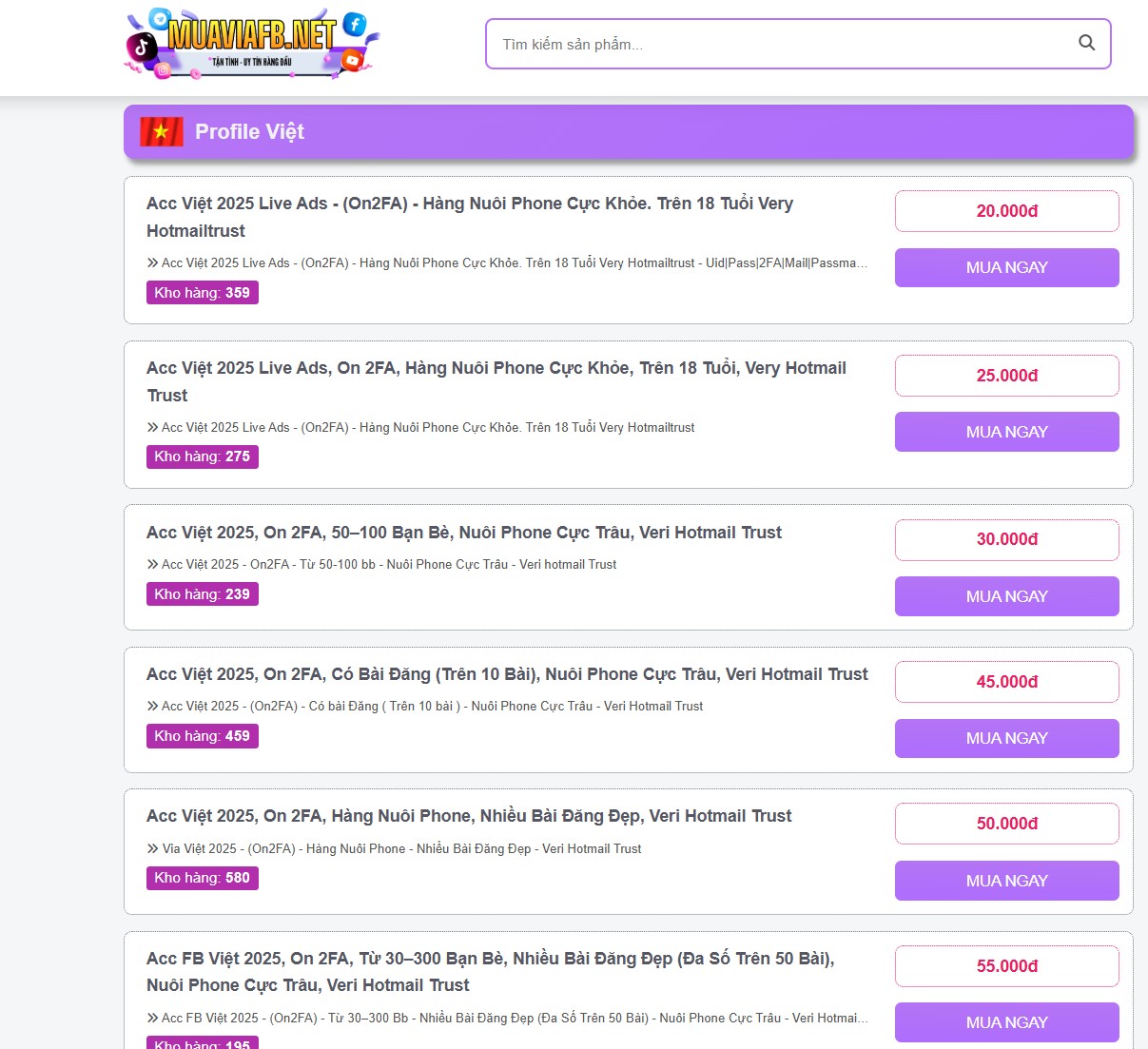The height and width of the screenshot is (1049, 1148).
Task: Click the double-chevron before the Via Việt 2025 description
Action: [x=152, y=848]
